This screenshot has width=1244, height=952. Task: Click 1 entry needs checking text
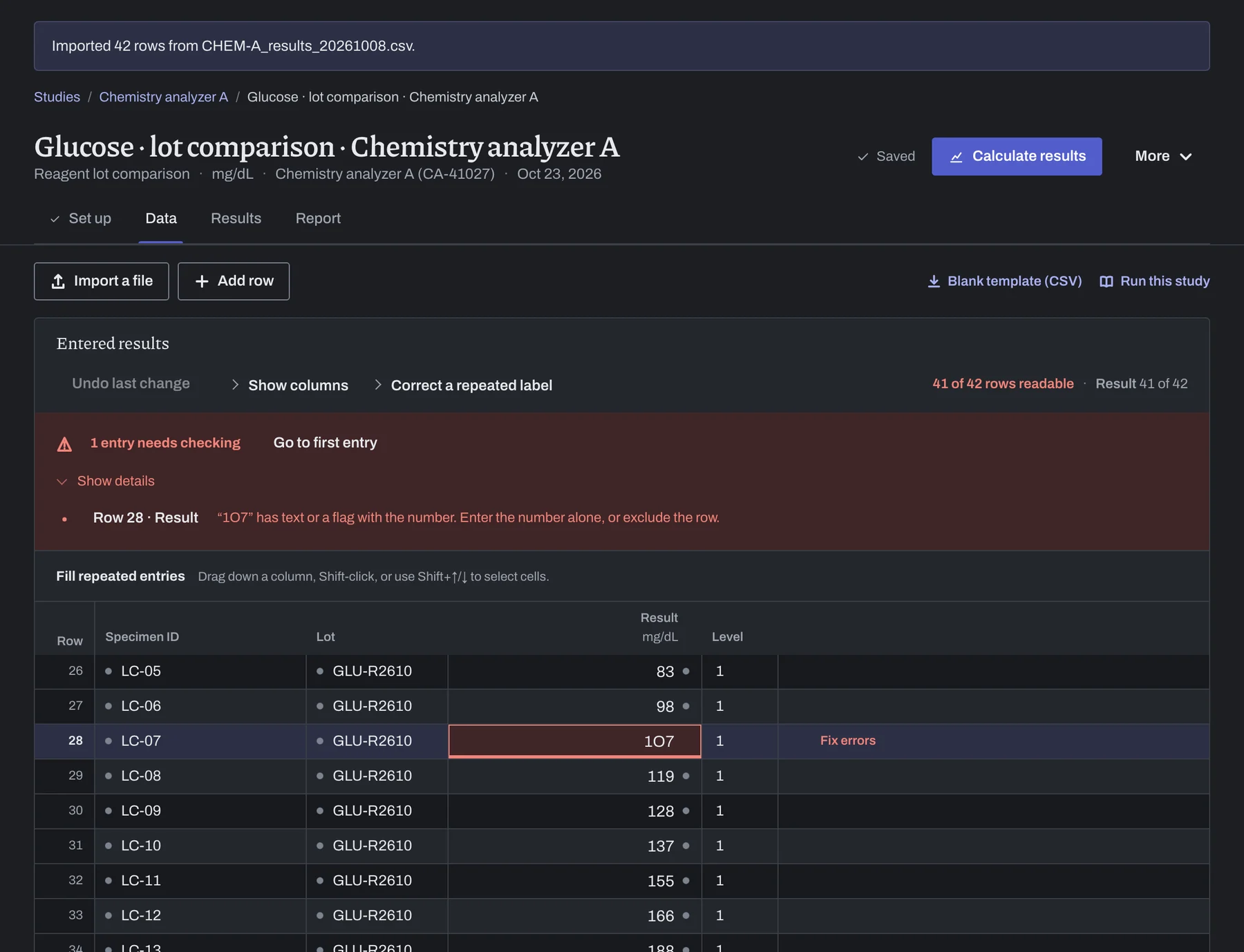click(x=165, y=443)
